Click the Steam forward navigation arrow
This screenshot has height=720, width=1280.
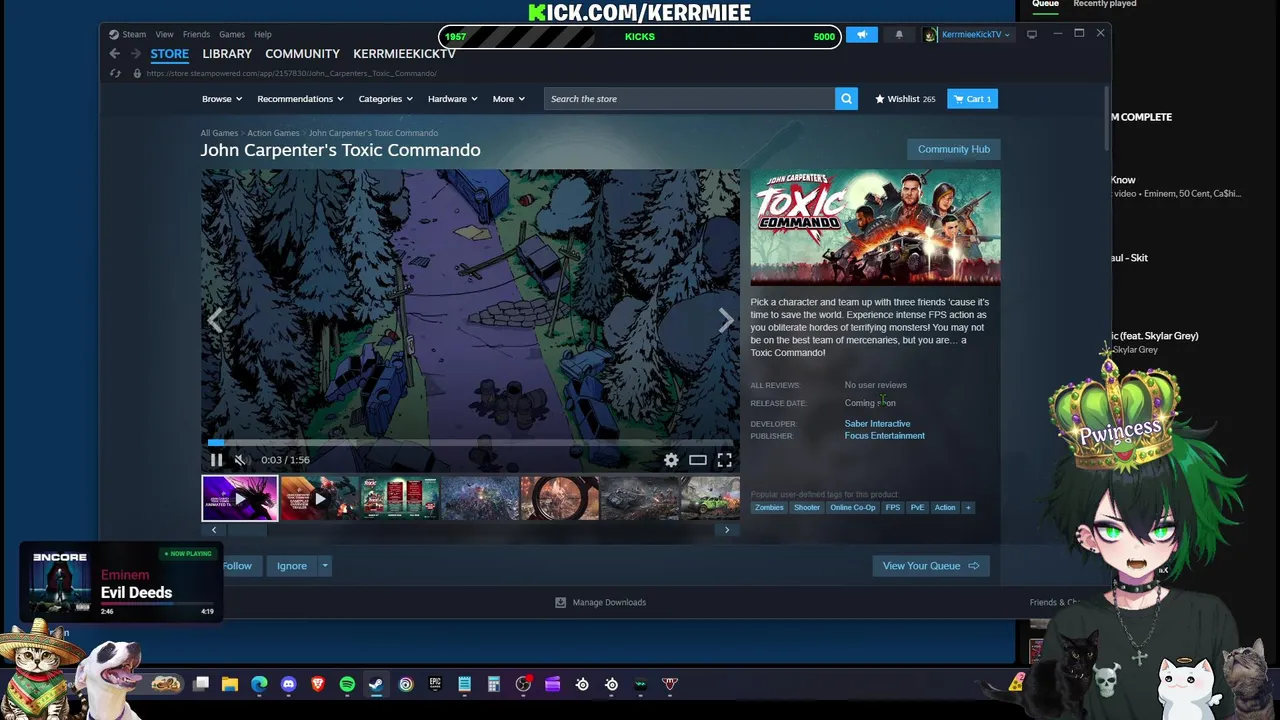tap(136, 54)
